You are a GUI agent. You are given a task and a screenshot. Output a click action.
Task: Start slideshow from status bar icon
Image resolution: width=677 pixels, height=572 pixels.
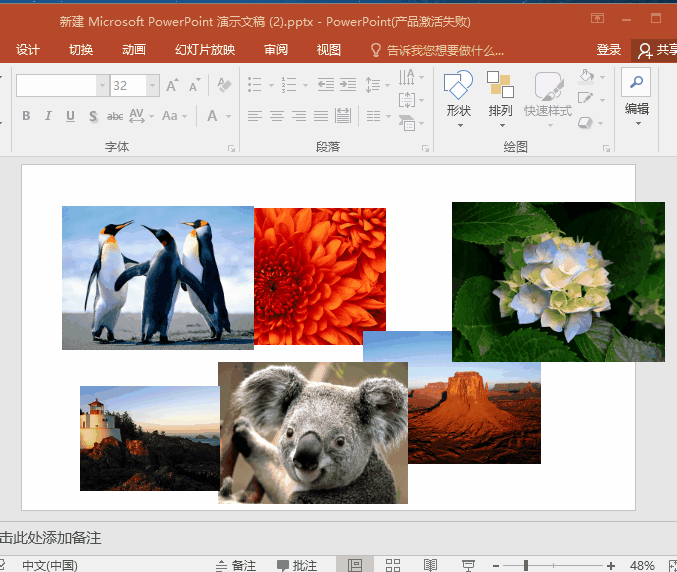(468, 565)
